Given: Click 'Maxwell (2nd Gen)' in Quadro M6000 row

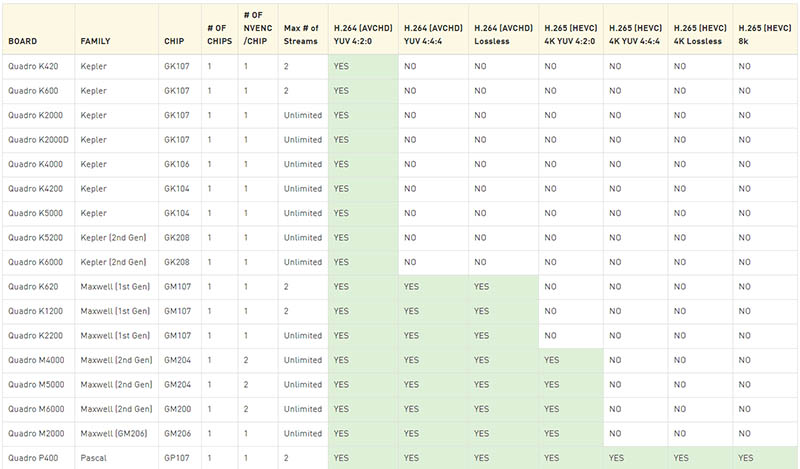Looking at the screenshot, I should [116, 409].
